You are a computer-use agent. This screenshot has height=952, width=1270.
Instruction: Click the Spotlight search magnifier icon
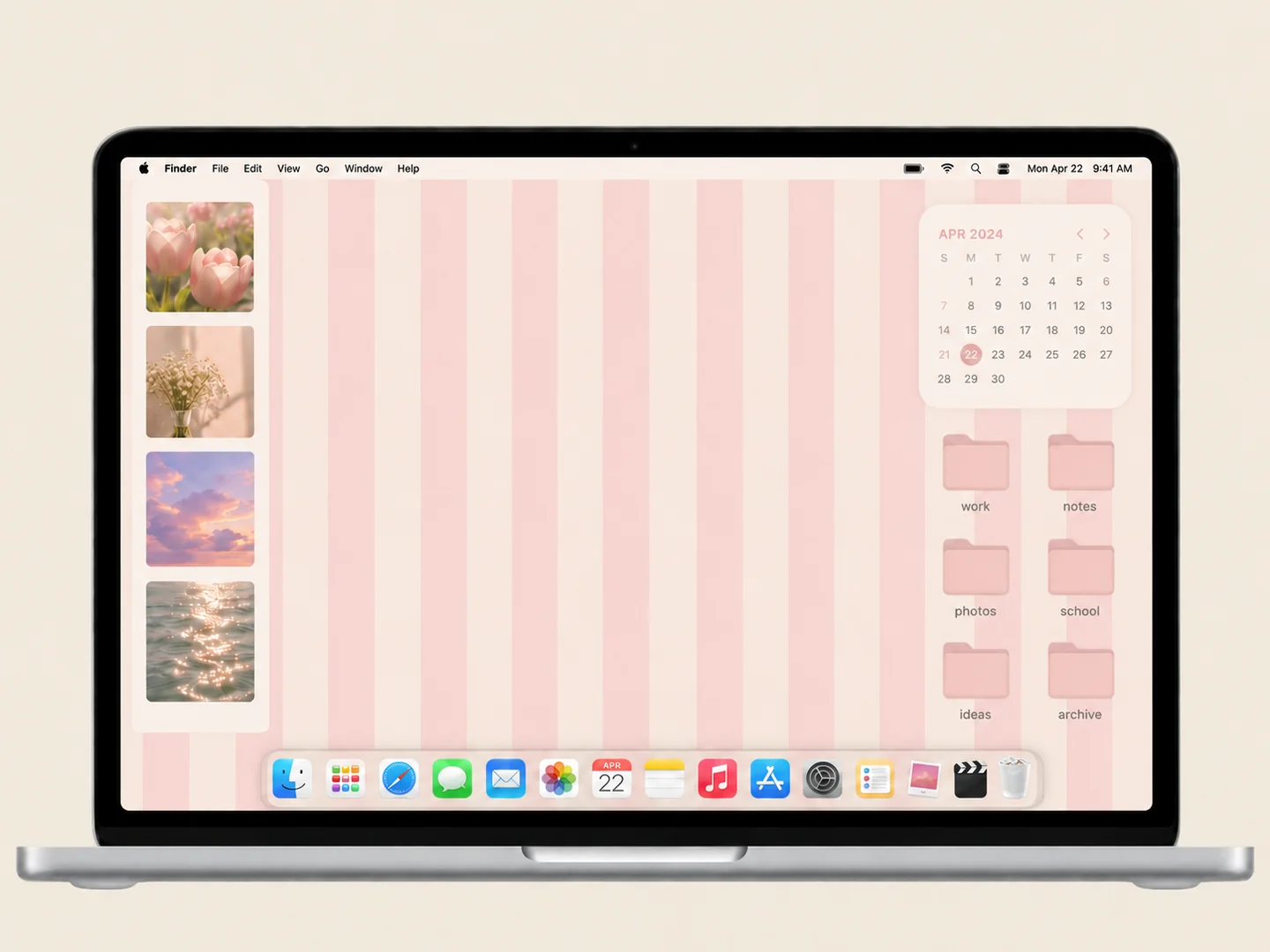pos(975,168)
